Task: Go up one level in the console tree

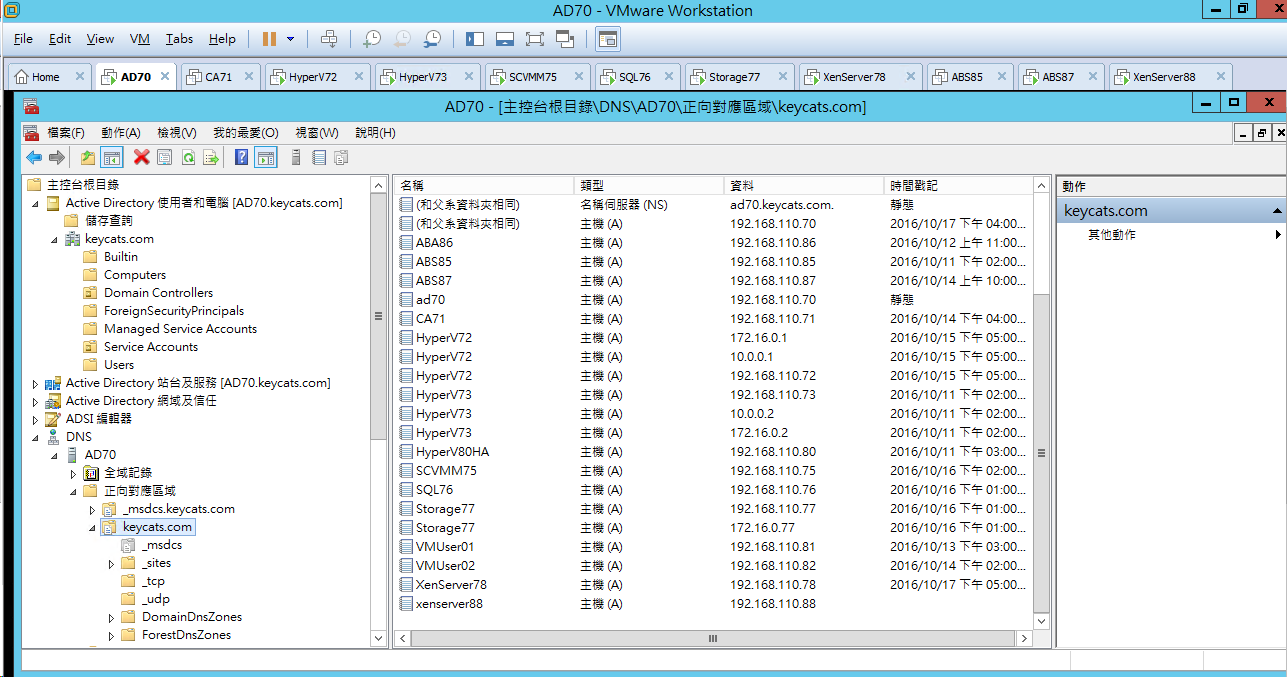Action: click(x=88, y=157)
